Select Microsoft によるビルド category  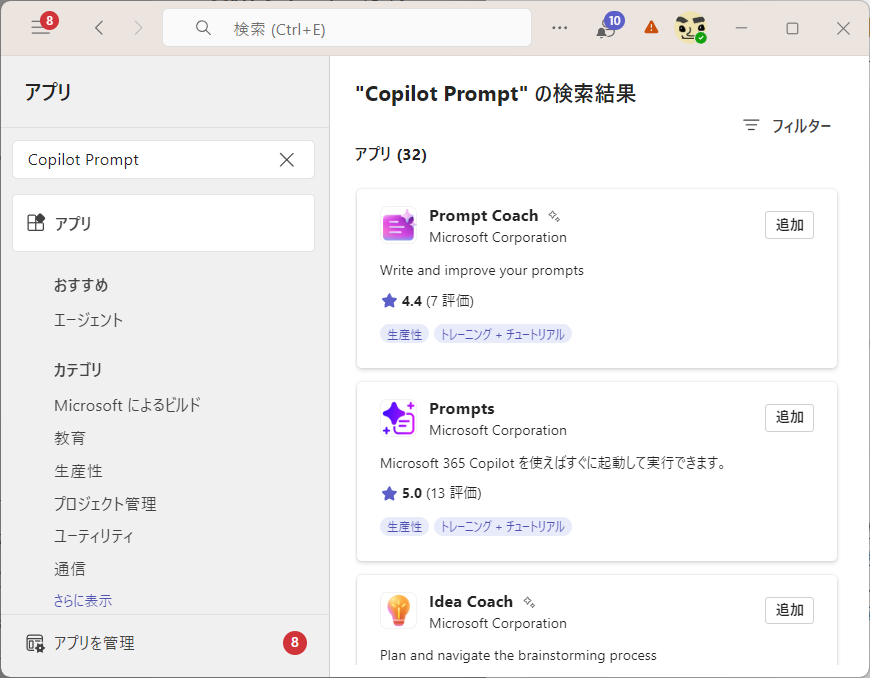click(127, 406)
